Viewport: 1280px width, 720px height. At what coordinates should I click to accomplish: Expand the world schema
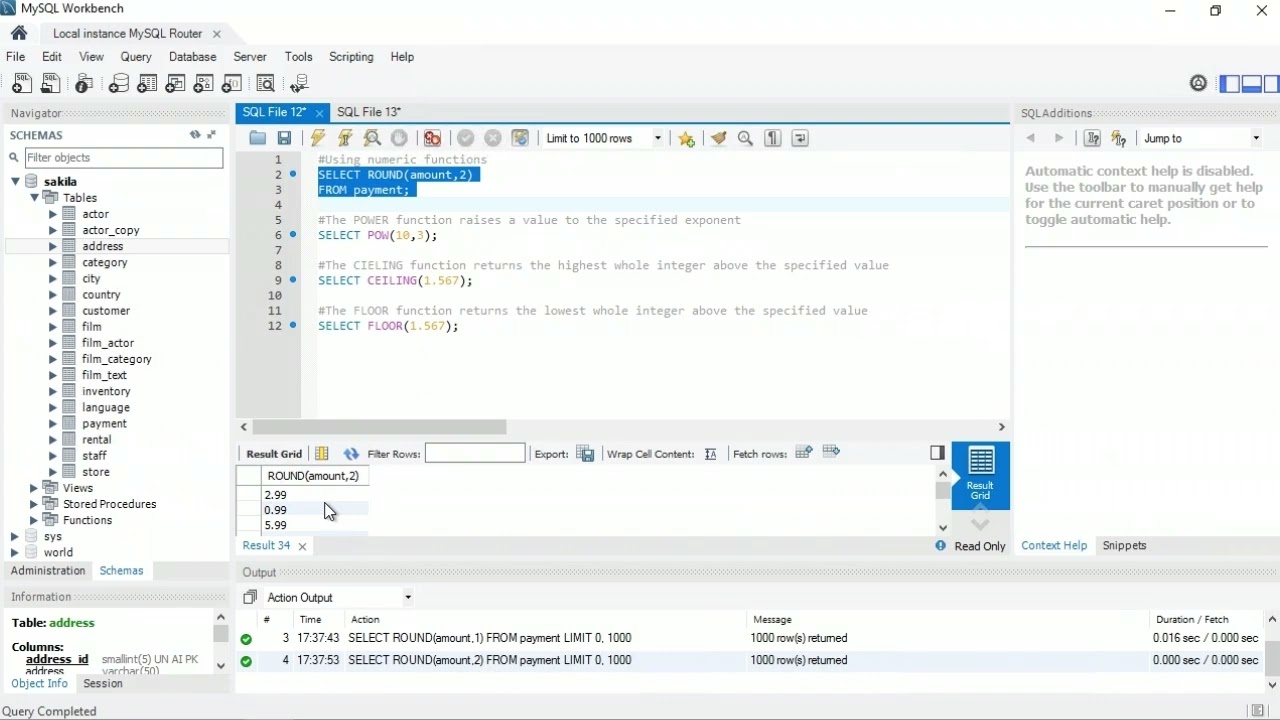point(15,552)
